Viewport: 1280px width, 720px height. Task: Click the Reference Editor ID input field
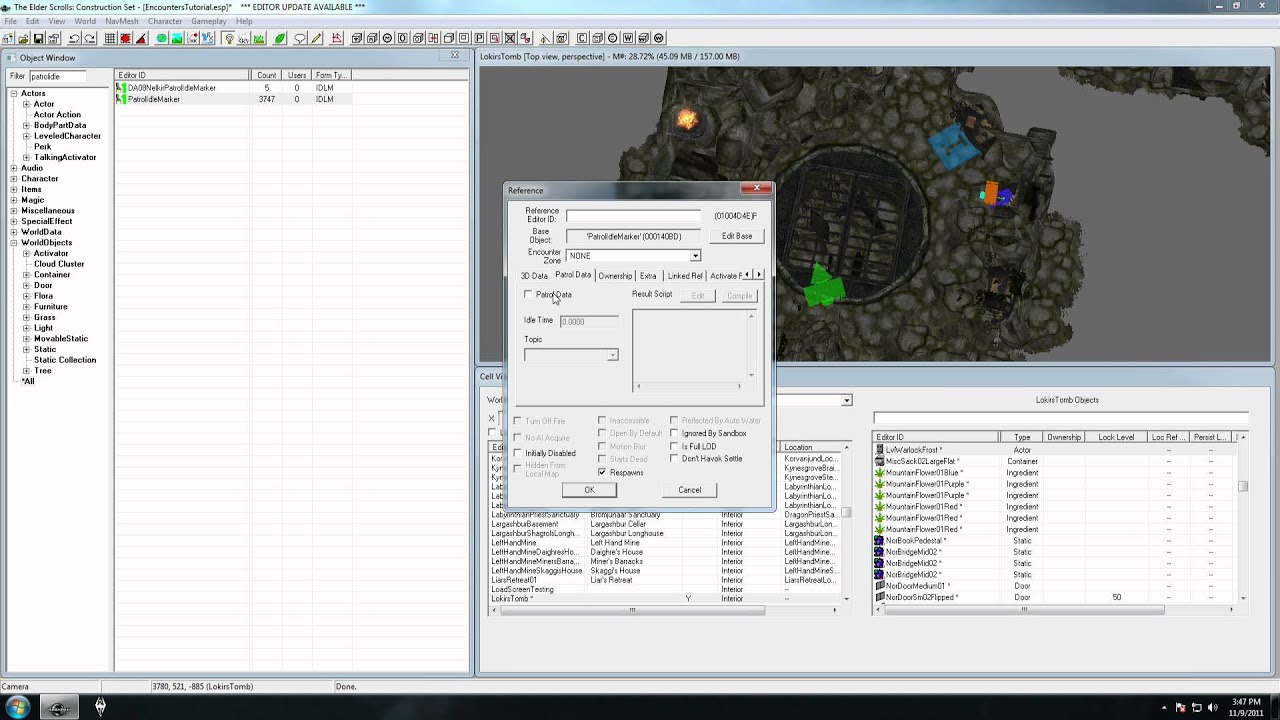click(x=634, y=216)
